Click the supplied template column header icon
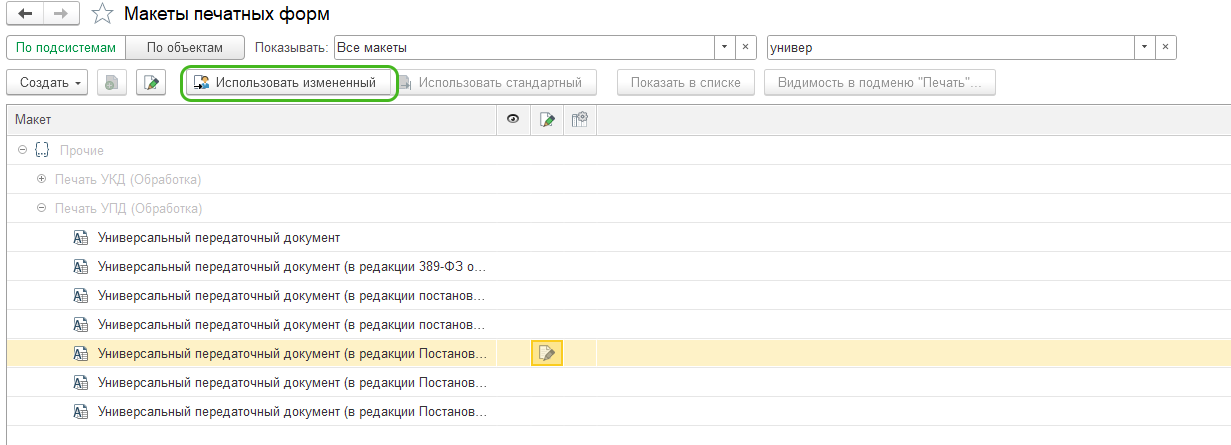The height and width of the screenshot is (445, 1231). [x=579, y=120]
